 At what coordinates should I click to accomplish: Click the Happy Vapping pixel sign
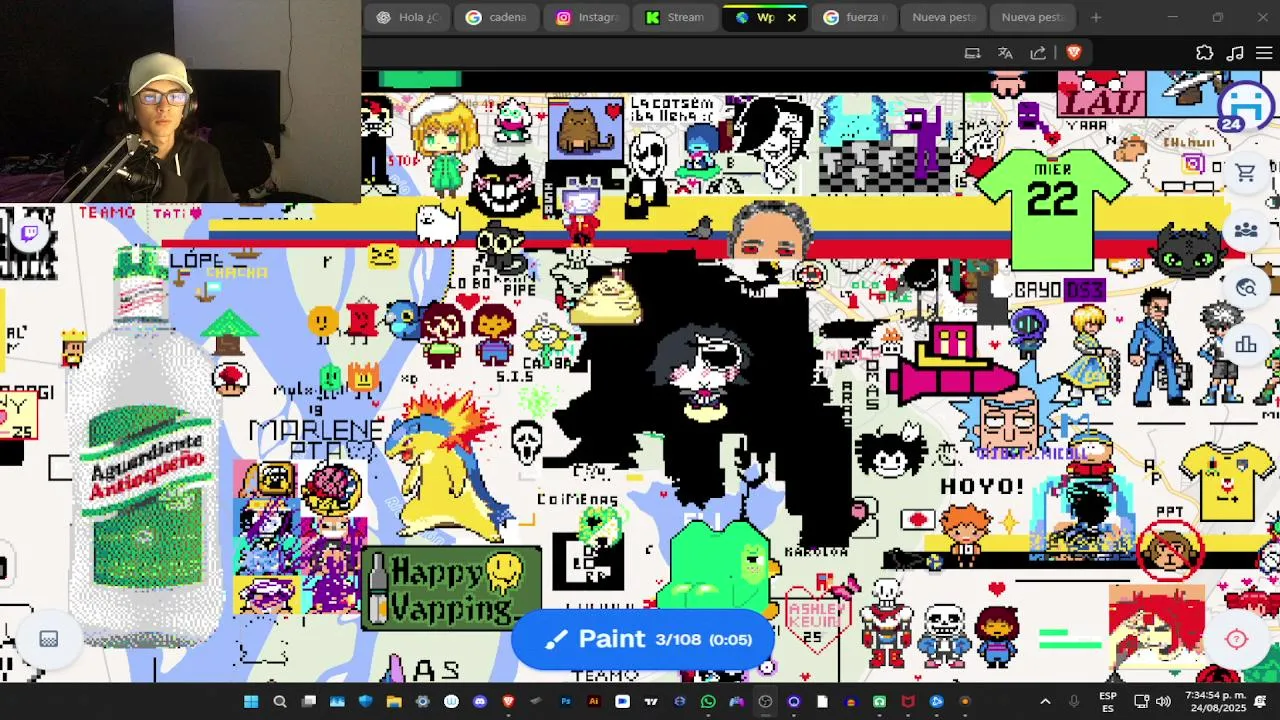(x=451, y=589)
